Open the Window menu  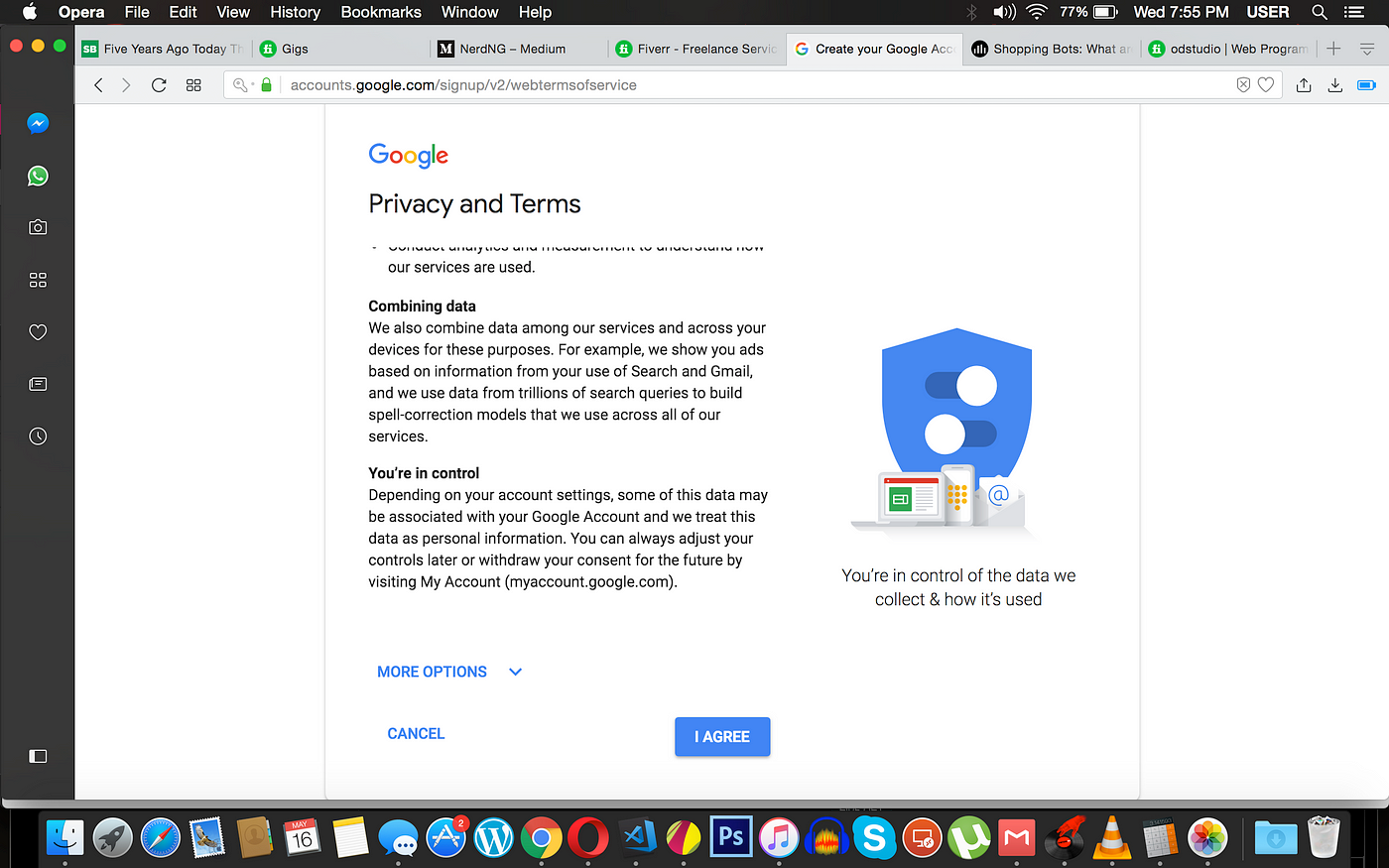click(x=469, y=12)
